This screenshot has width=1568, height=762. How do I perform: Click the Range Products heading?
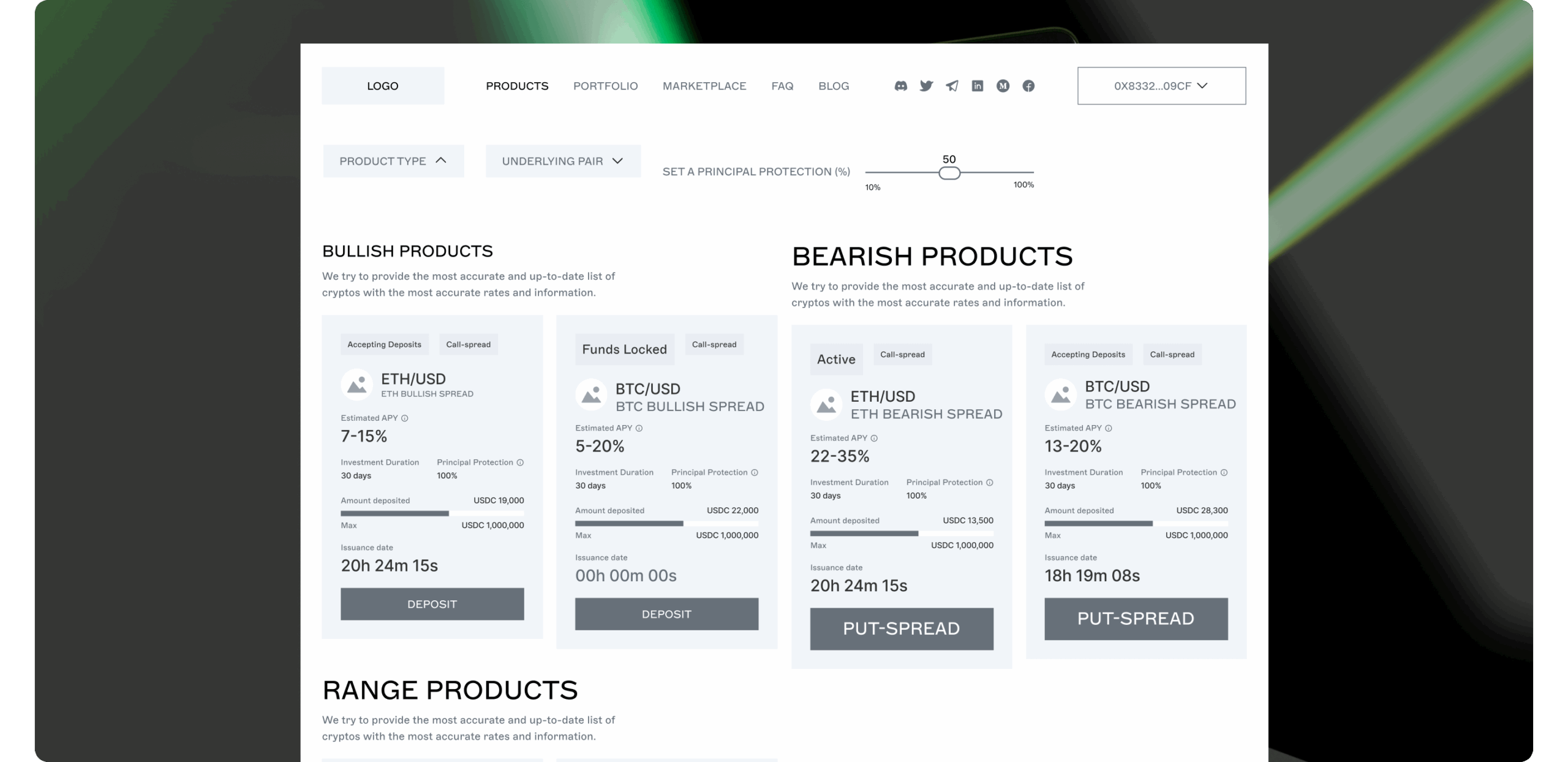click(450, 690)
